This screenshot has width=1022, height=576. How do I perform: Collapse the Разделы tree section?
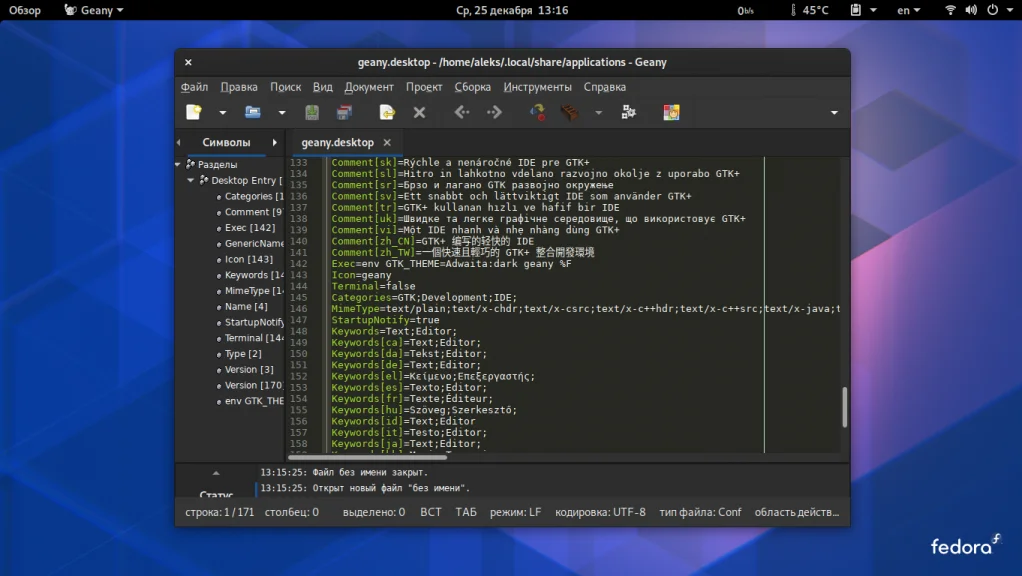(x=179, y=165)
